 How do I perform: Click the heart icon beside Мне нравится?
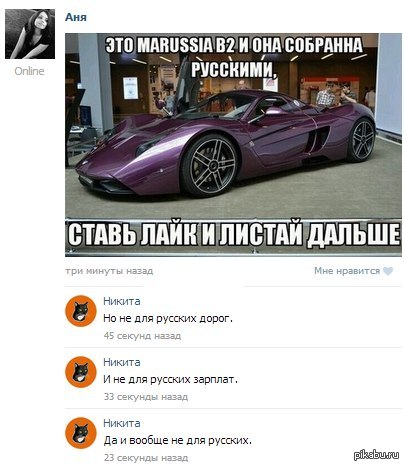(x=387, y=271)
